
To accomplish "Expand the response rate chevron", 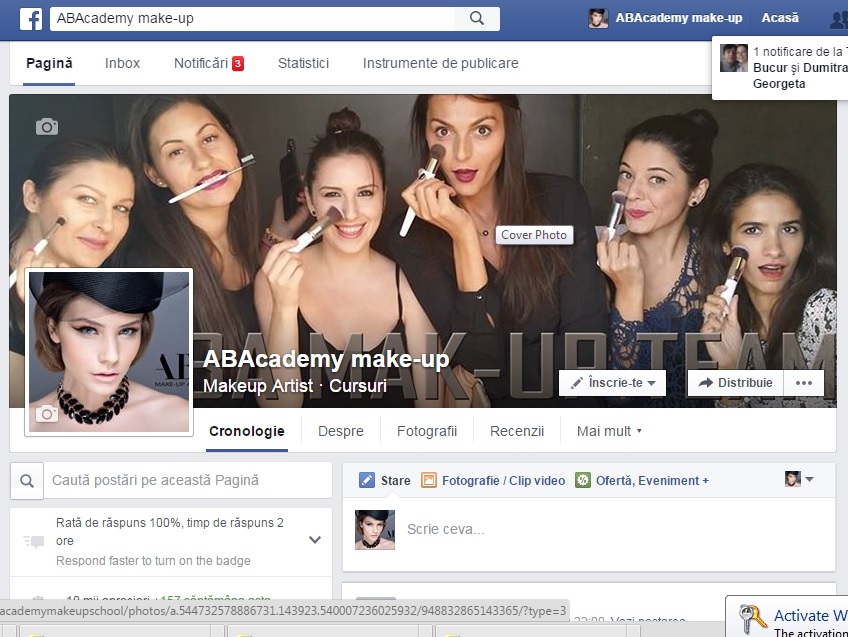I will [x=315, y=540].
